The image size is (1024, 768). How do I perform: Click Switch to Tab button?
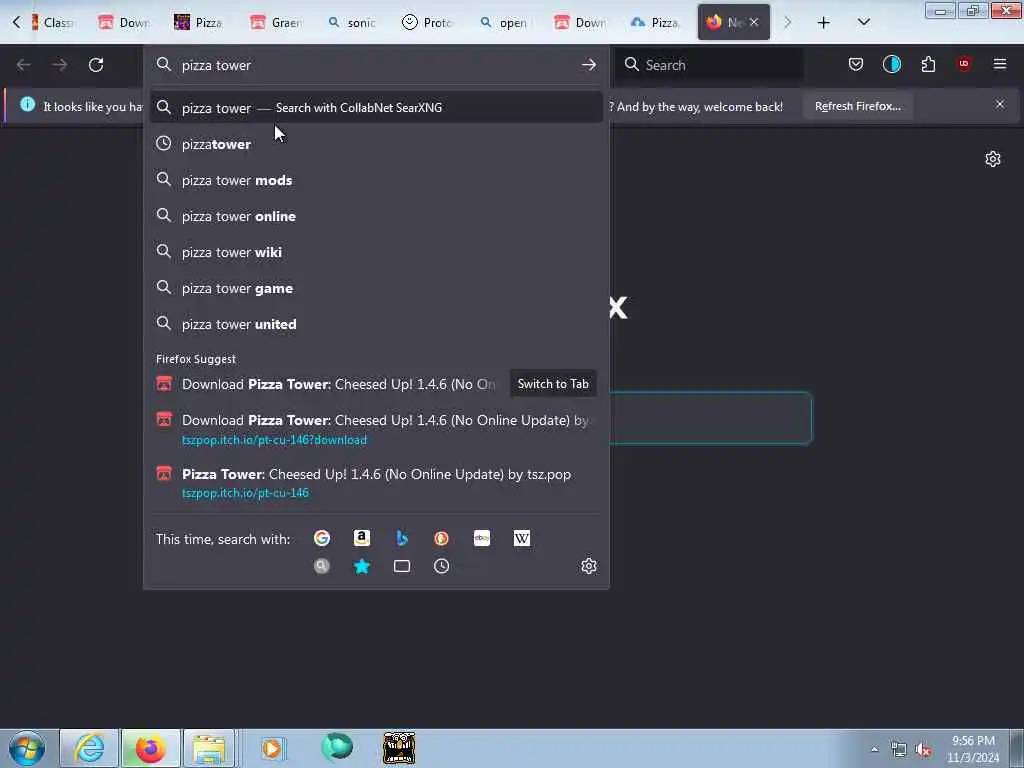552,384
